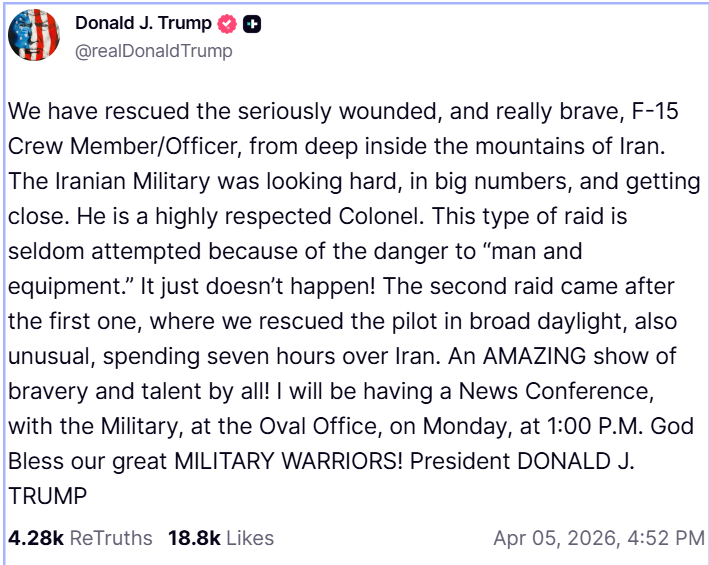Click the ReTruths label
Viewport: 709px width, 565px height.
click(x=111, y=538)
